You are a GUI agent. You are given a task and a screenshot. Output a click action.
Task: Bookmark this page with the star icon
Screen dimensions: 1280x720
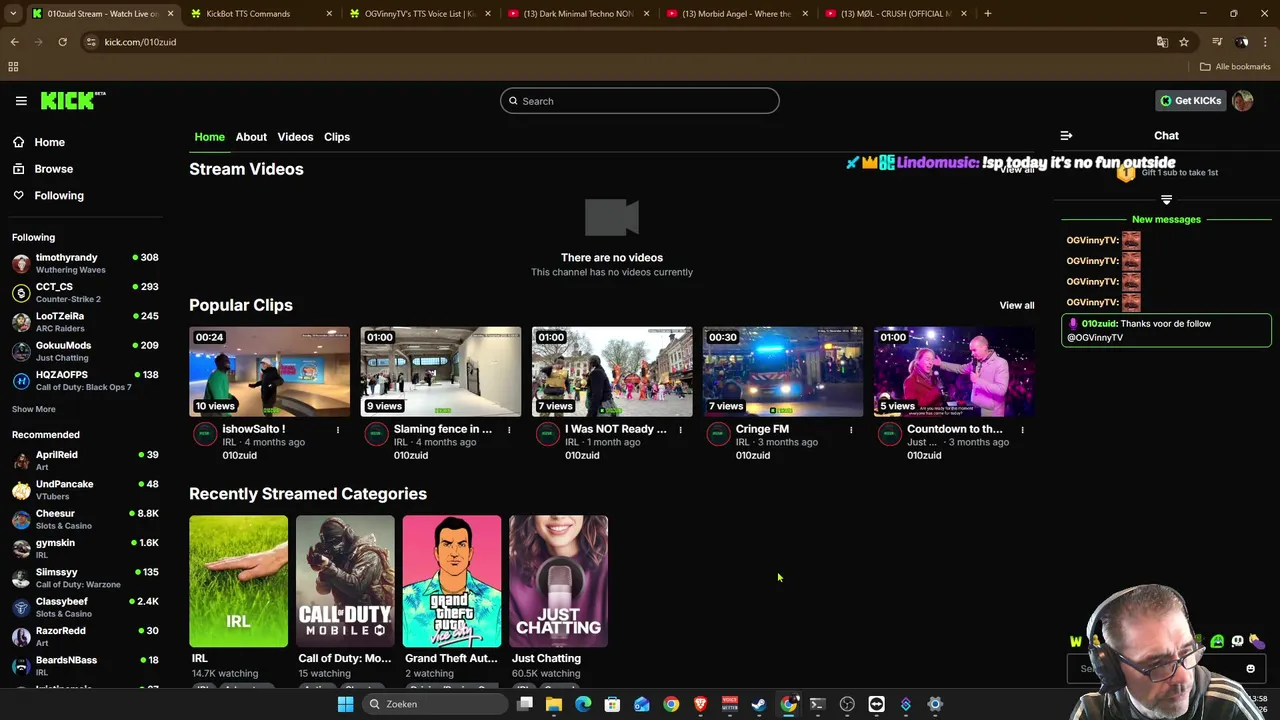[x=1184, y=42]
